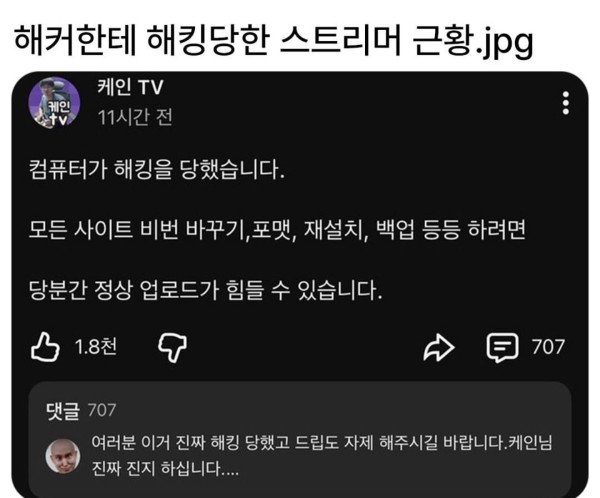This screenshot has width=600, height=498.
Task: Select the post line 컴퓨터가 해킹을 당했습니다
Action: tap(157, 169)
